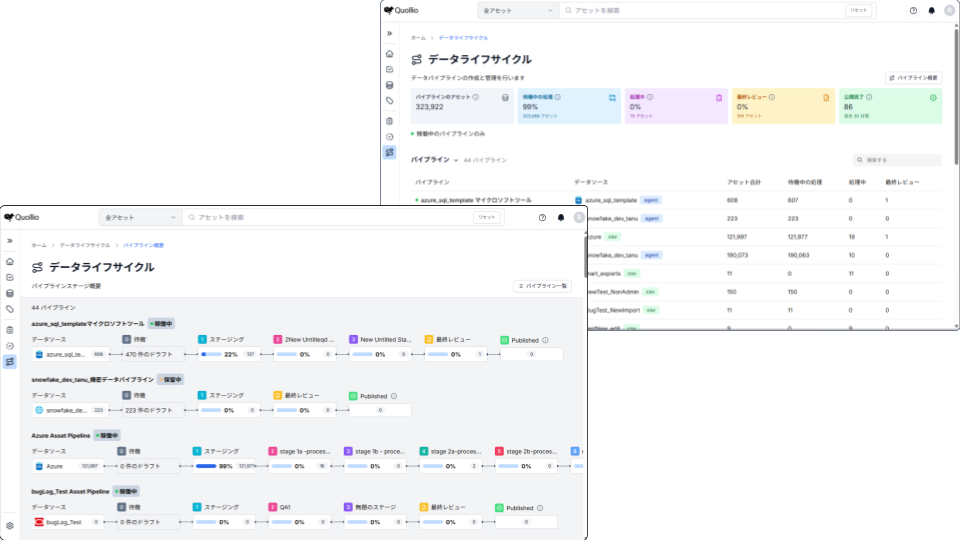Expand the sidebar in the pipeline overview window
Screen dimensions: 960x540
click(10, 241)
